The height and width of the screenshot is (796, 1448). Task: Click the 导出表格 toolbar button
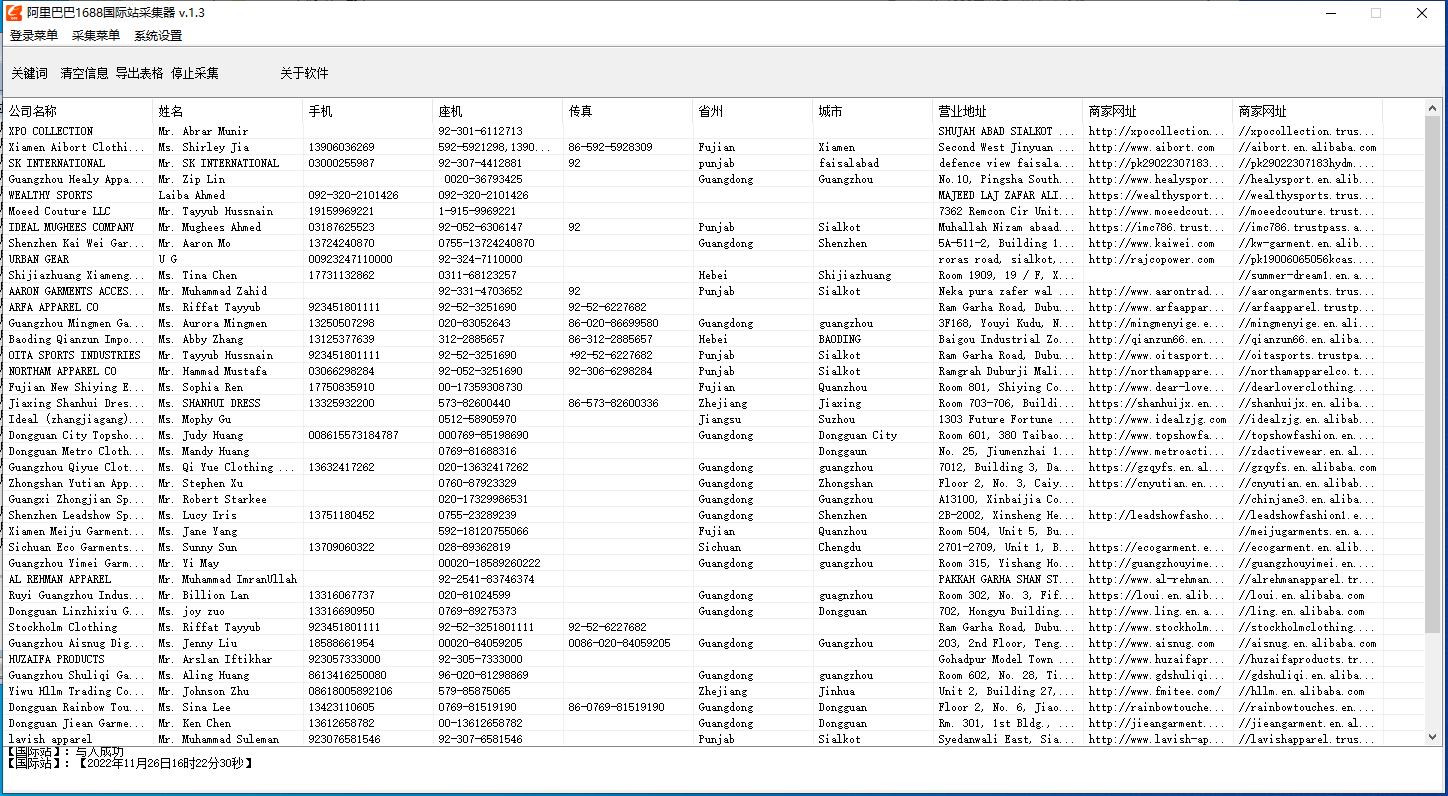[x=139, y=73]
